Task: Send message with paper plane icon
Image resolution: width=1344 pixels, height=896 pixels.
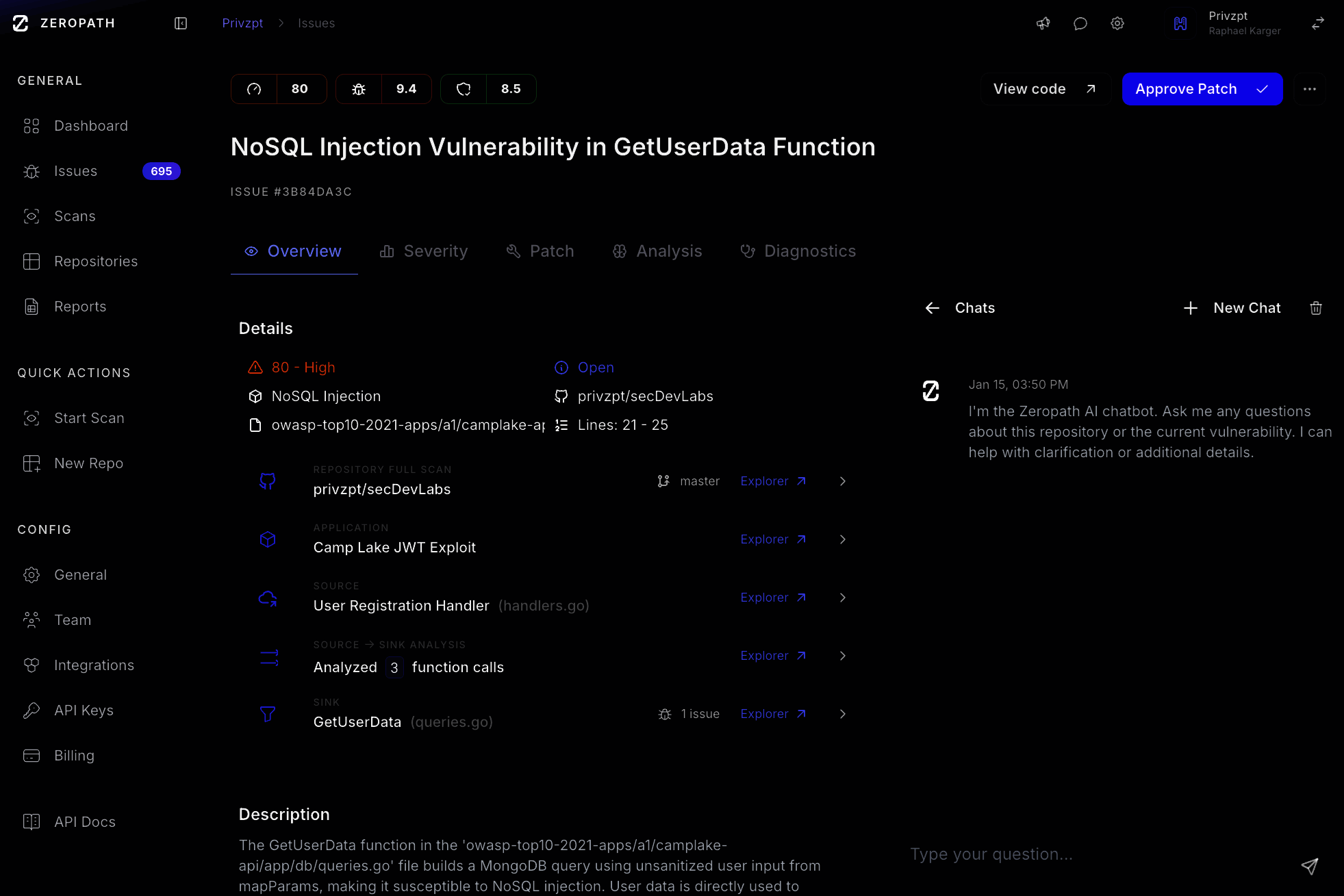Action: tap(1309, 867)
